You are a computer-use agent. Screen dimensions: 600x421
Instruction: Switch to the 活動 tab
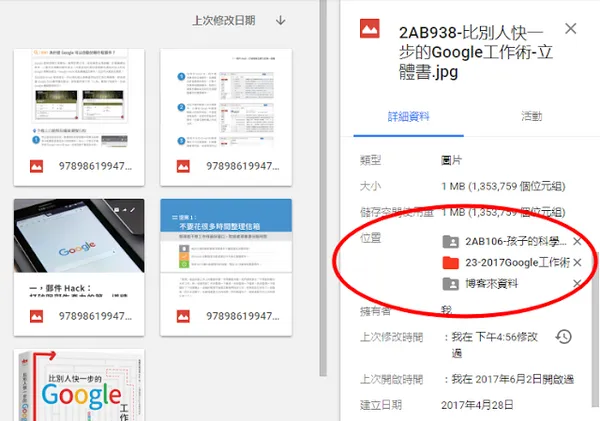click(532, 116)
